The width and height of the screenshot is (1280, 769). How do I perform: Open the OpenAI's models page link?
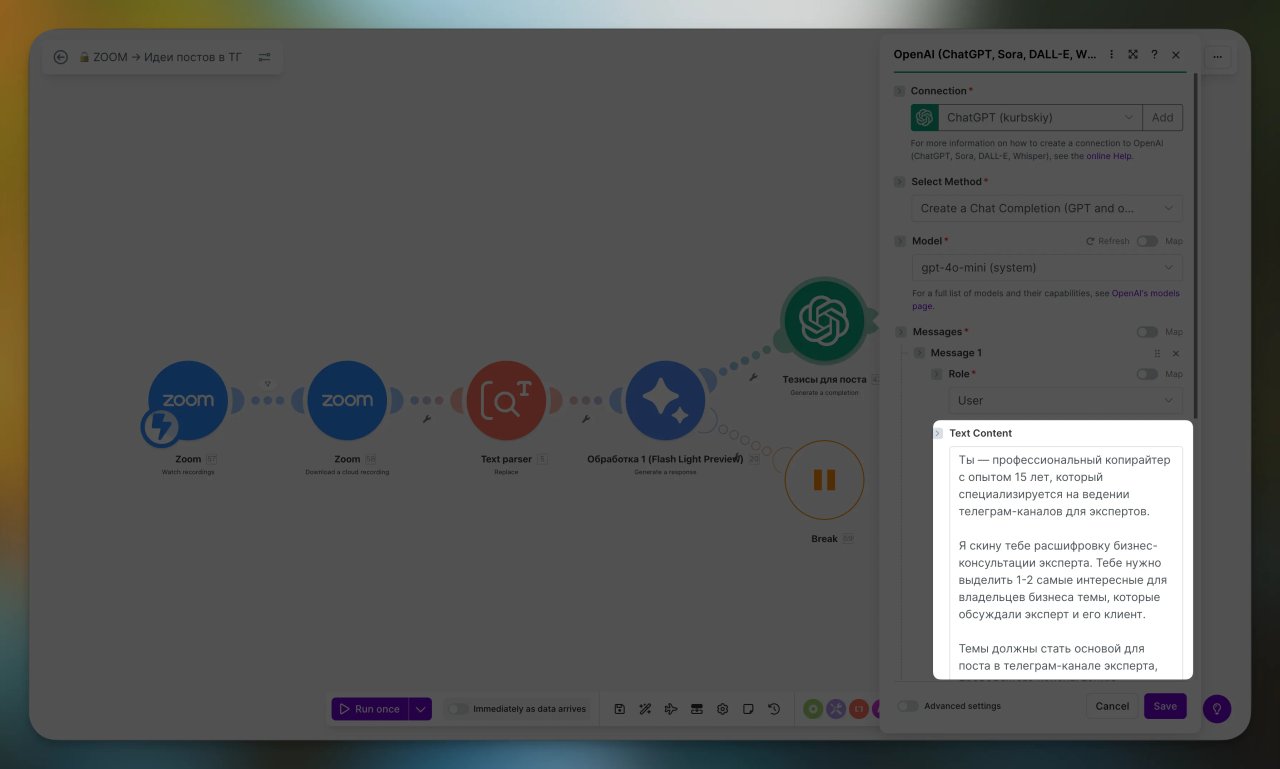click(1046, 300)
